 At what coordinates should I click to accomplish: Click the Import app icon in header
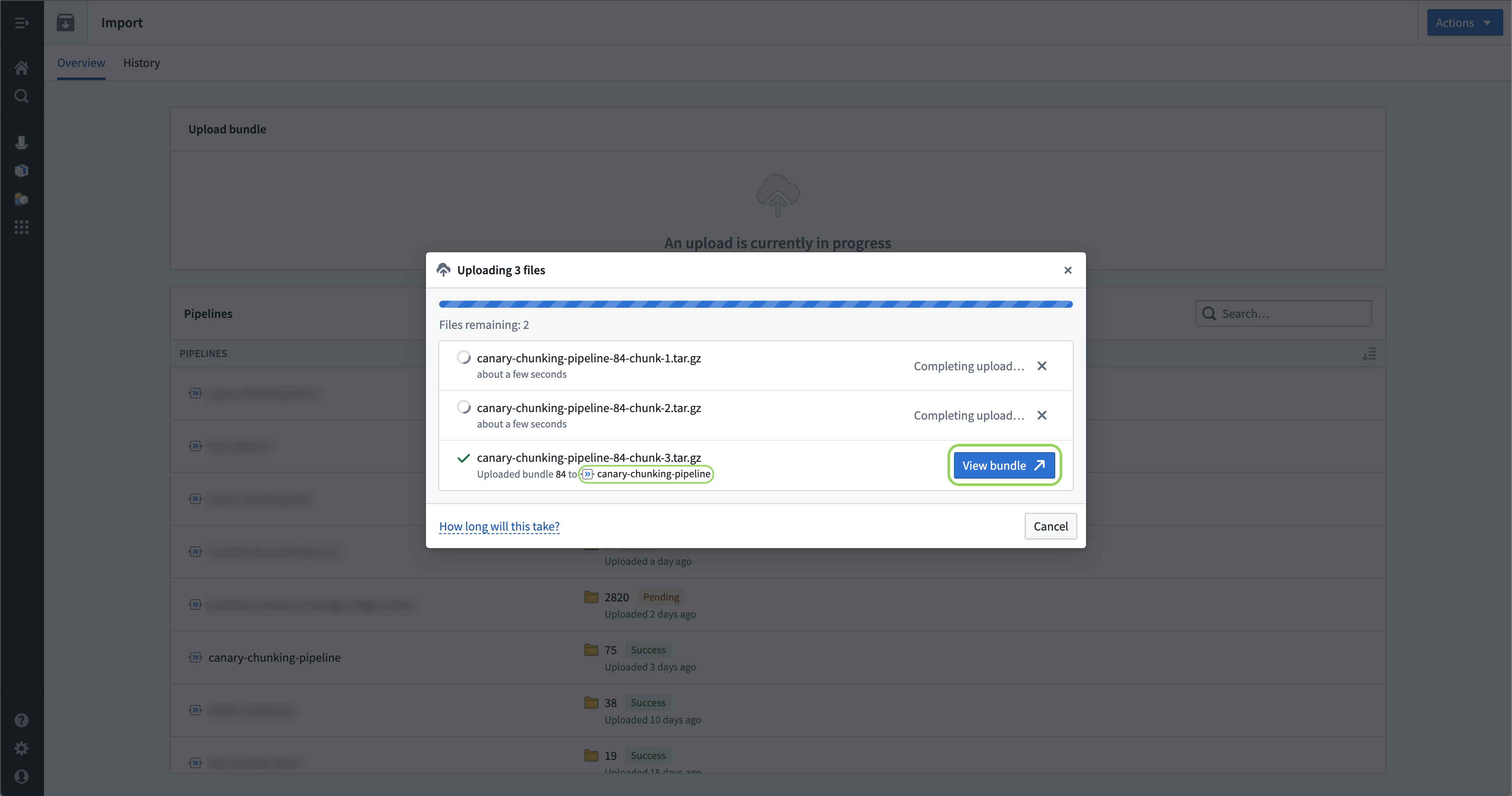66,22
